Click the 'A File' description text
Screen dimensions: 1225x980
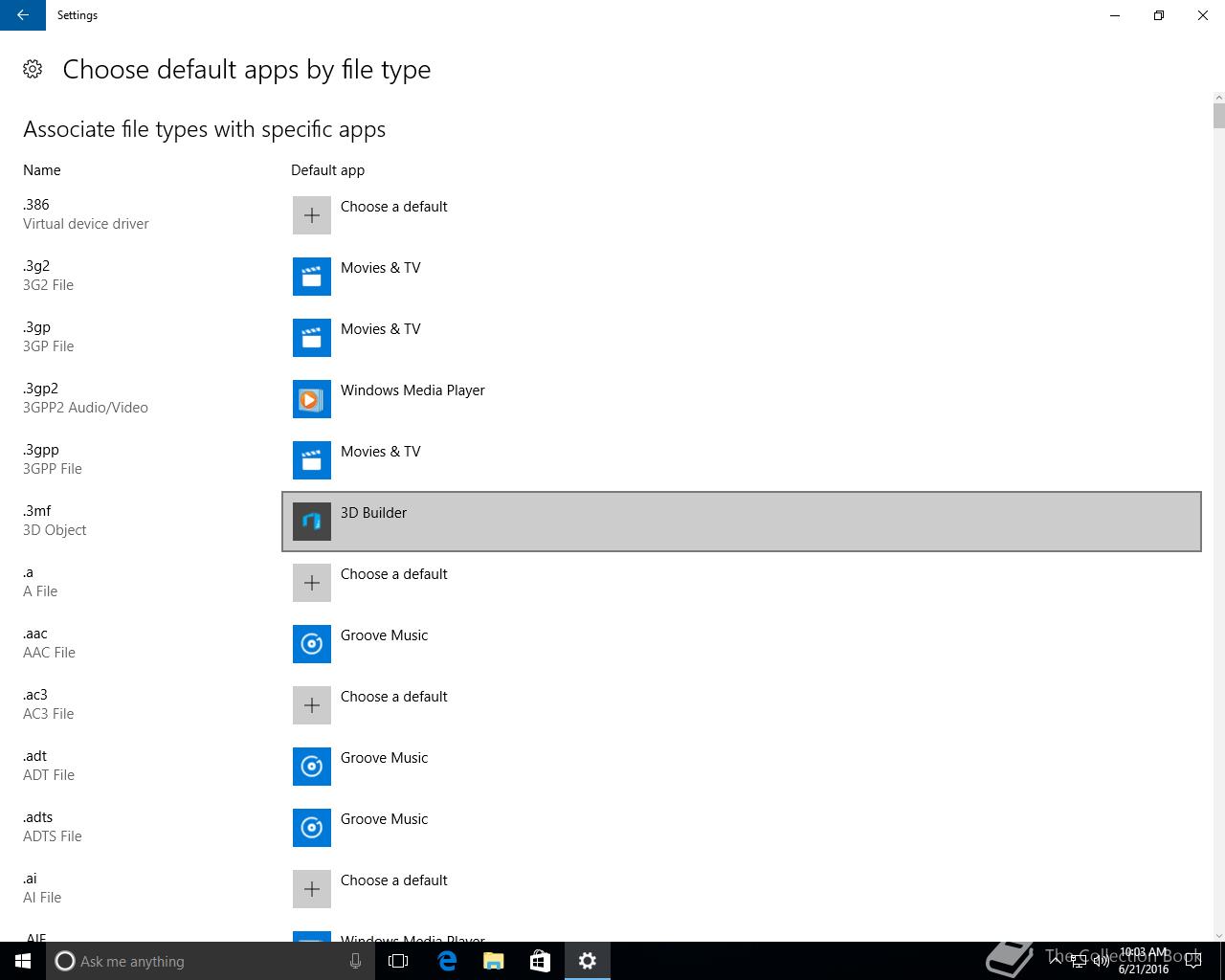[x=40, y=591]
